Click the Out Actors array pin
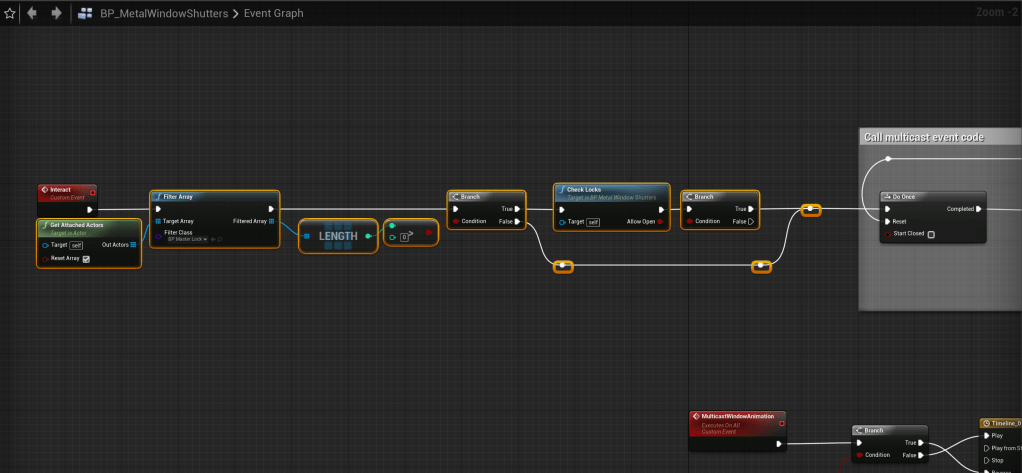1022x473 pixels. click(133, 244)
